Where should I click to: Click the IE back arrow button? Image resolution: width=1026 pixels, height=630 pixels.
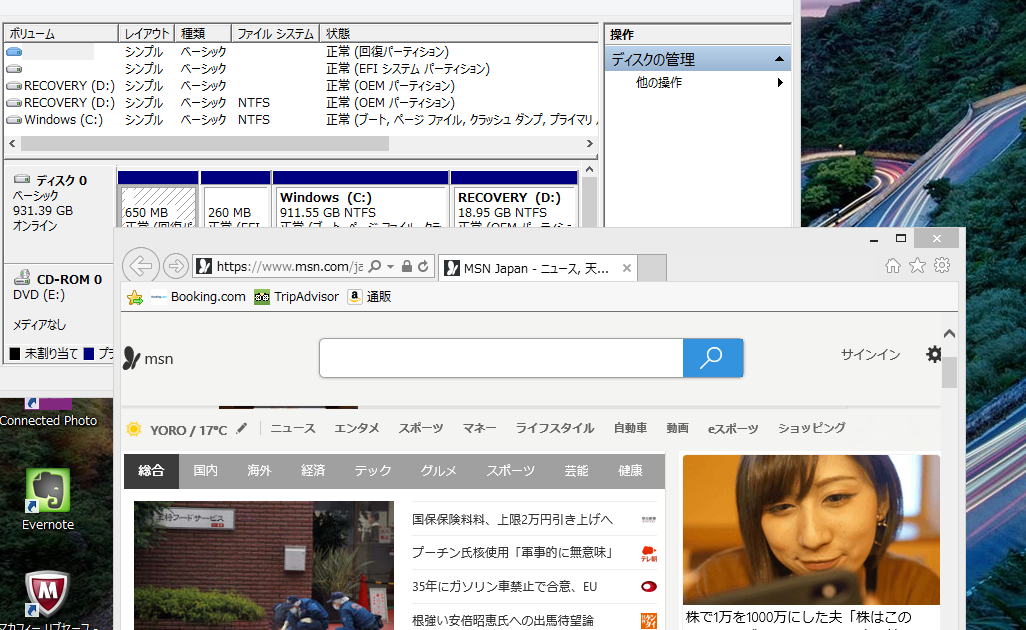tap(141, 266)
